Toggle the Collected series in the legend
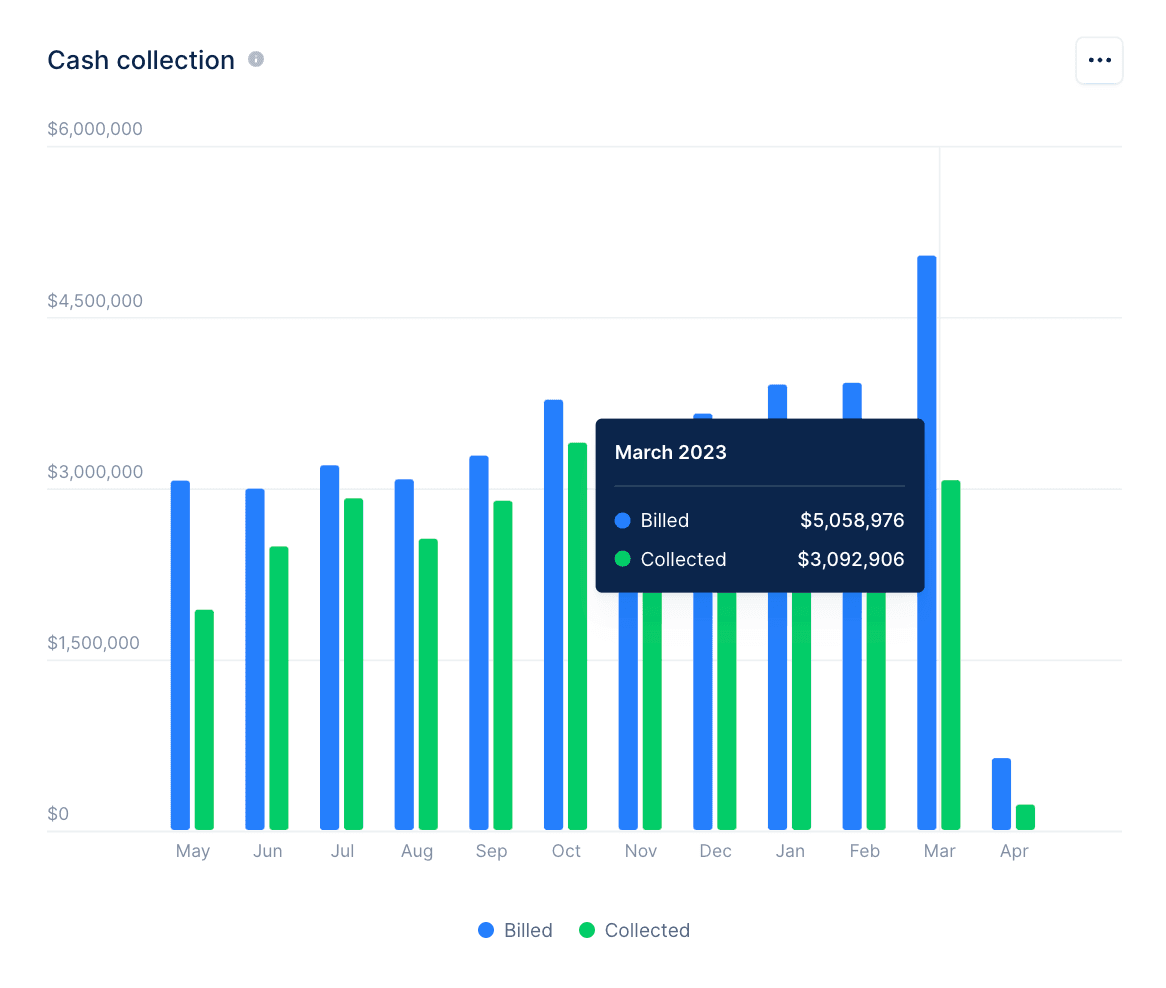 647,930
